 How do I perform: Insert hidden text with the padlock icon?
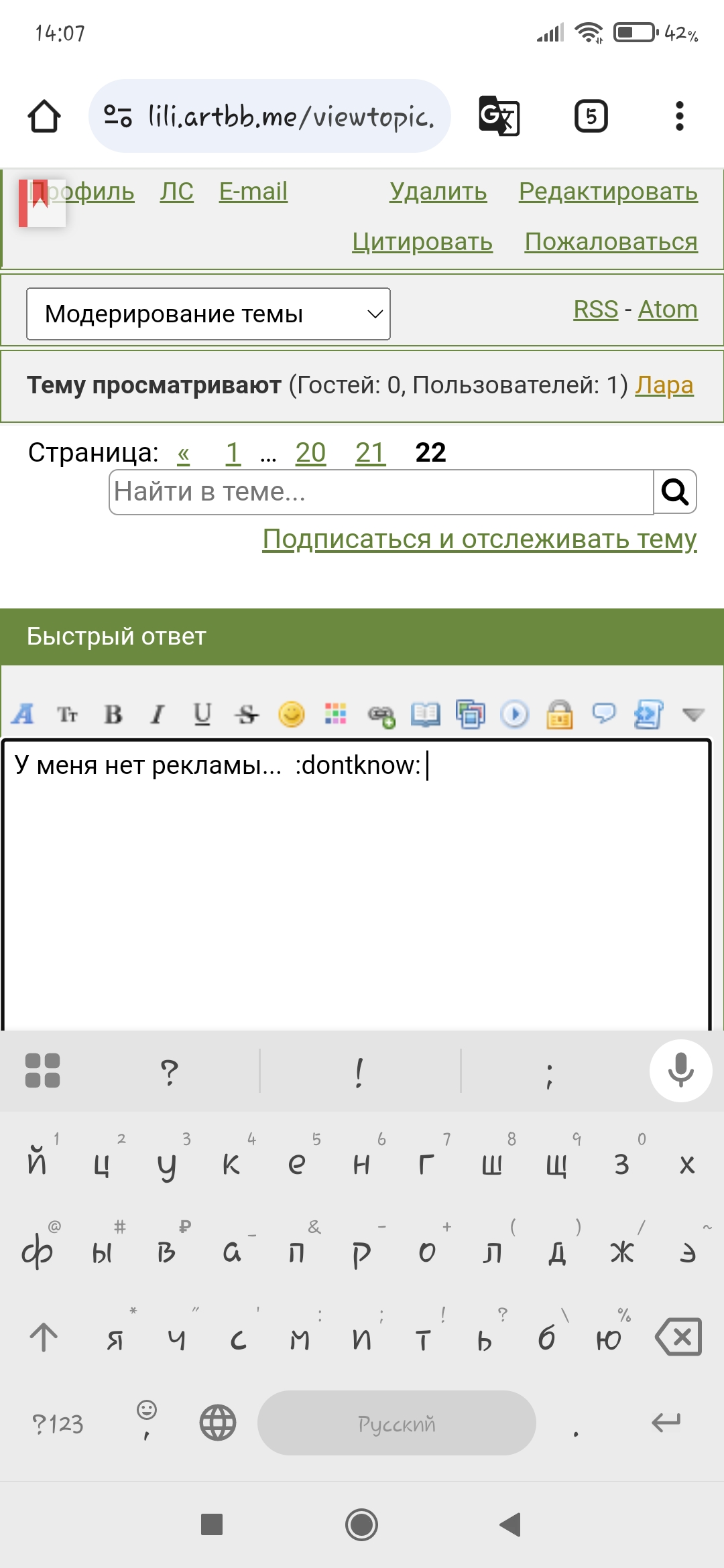pos(560,714)
